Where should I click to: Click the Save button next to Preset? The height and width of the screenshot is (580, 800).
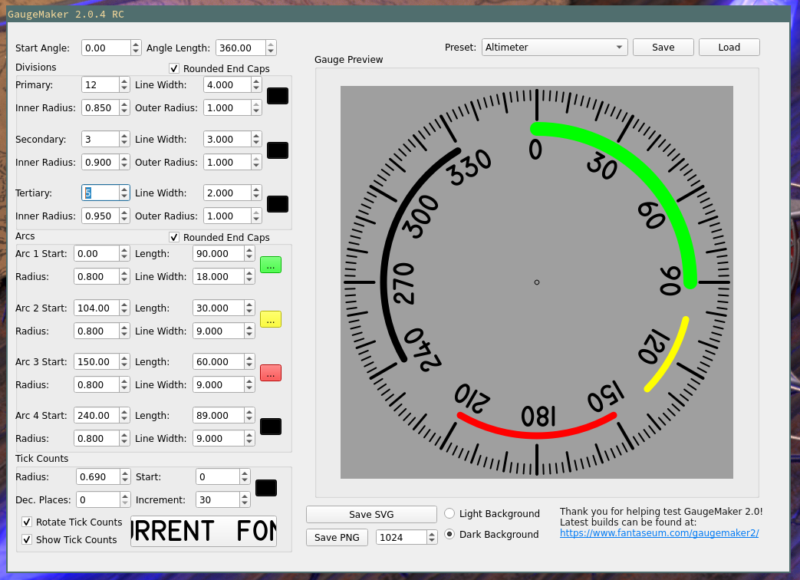pos(662,46)
